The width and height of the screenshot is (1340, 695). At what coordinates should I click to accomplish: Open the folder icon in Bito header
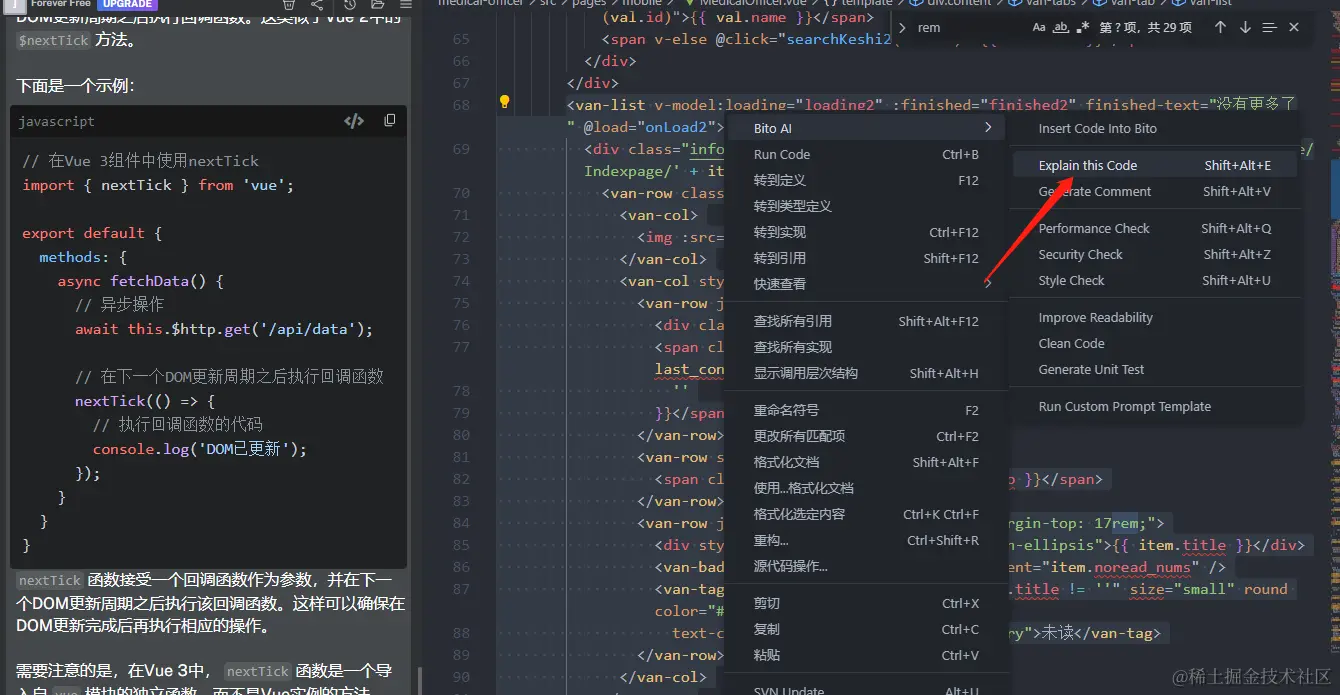click(x=377, y=5)
